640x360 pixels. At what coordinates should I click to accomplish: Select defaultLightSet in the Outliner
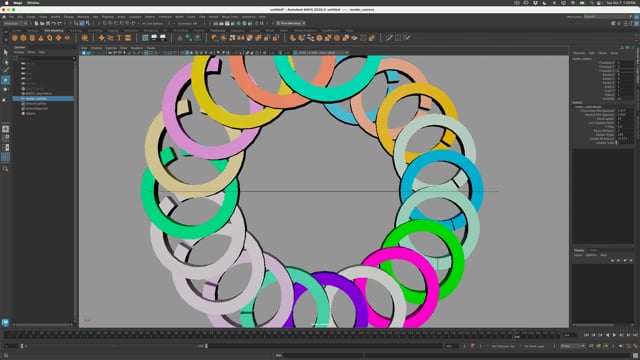[x=36, y=104]
